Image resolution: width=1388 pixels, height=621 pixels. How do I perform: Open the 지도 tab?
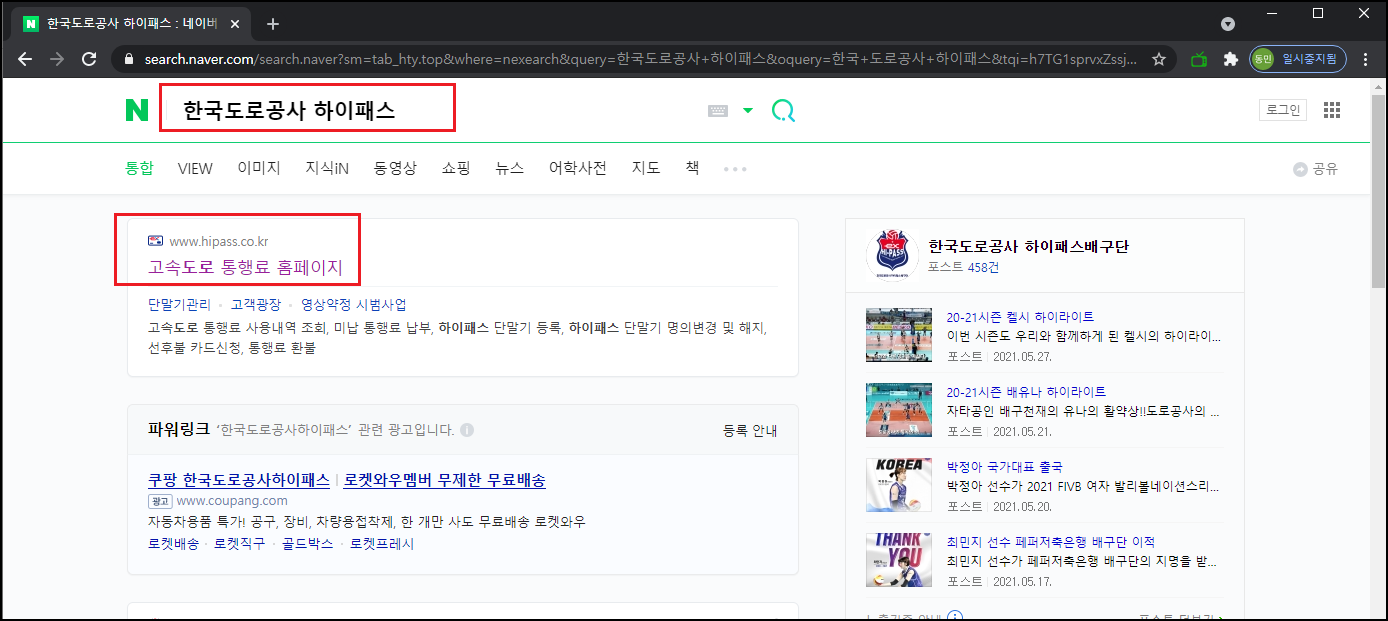tap(646, 168)
